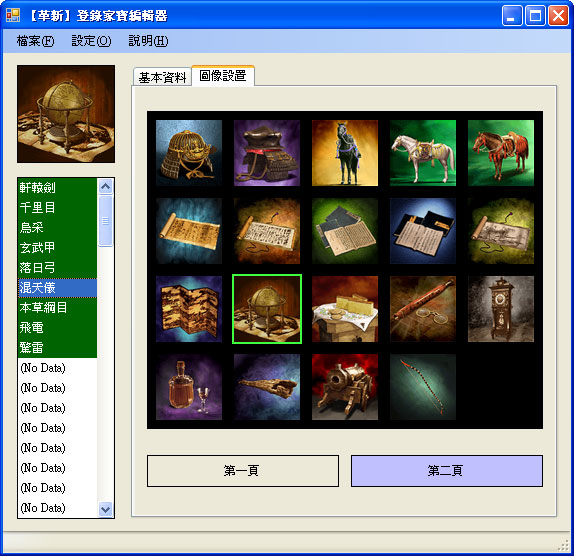This screenshot has height=556, width=574.
Task: Go to 第二頁 of images
Action: pos(447,471)
